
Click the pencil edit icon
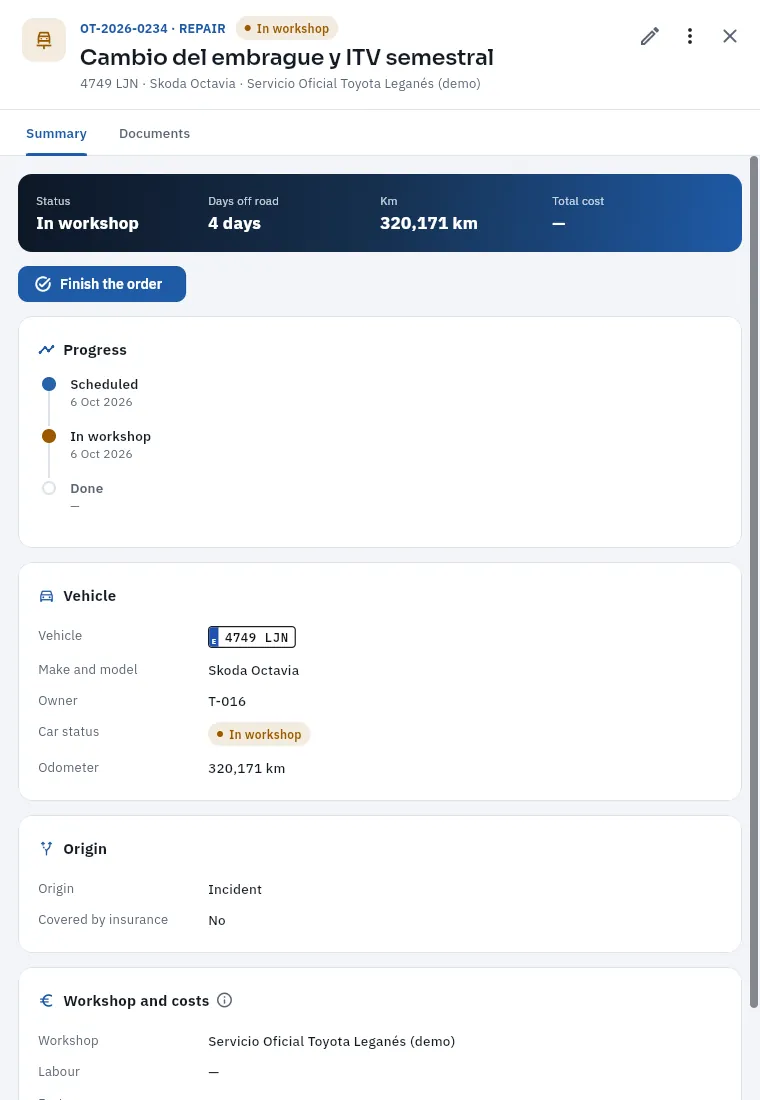point(650,36)
